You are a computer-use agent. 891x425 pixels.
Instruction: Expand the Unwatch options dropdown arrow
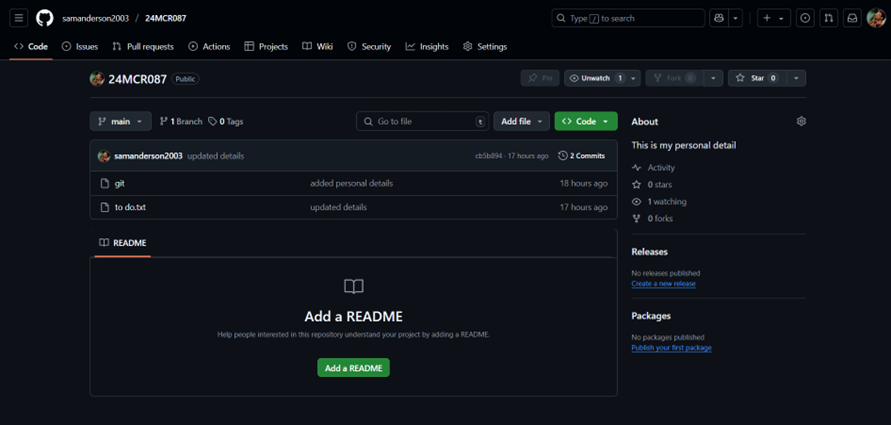point(634,78)
